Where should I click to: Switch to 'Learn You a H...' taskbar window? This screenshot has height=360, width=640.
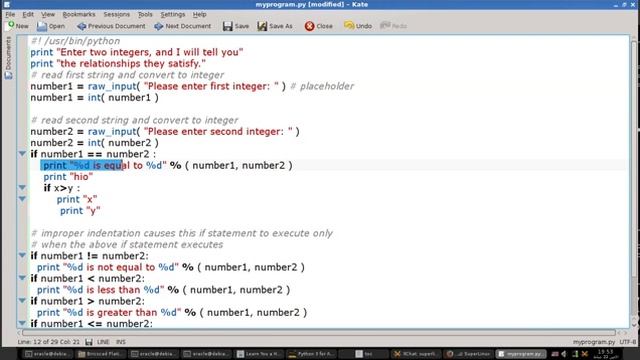(x=259, y=354)
